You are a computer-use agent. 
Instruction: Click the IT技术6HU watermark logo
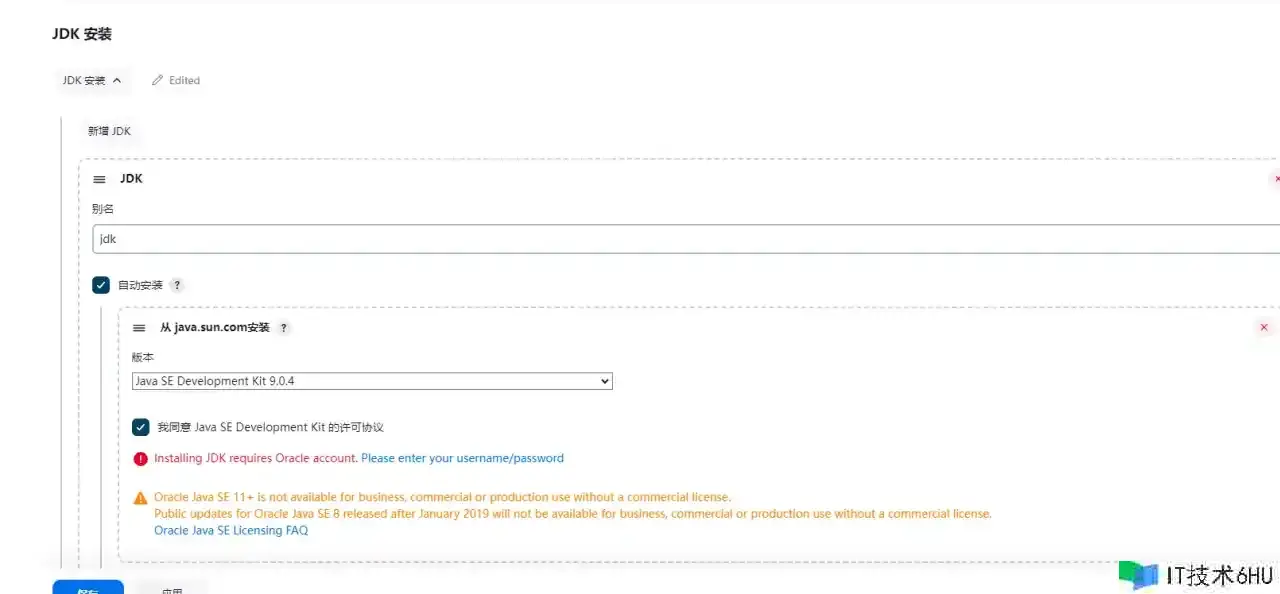pyautogui.click(x=1196, y=575)
